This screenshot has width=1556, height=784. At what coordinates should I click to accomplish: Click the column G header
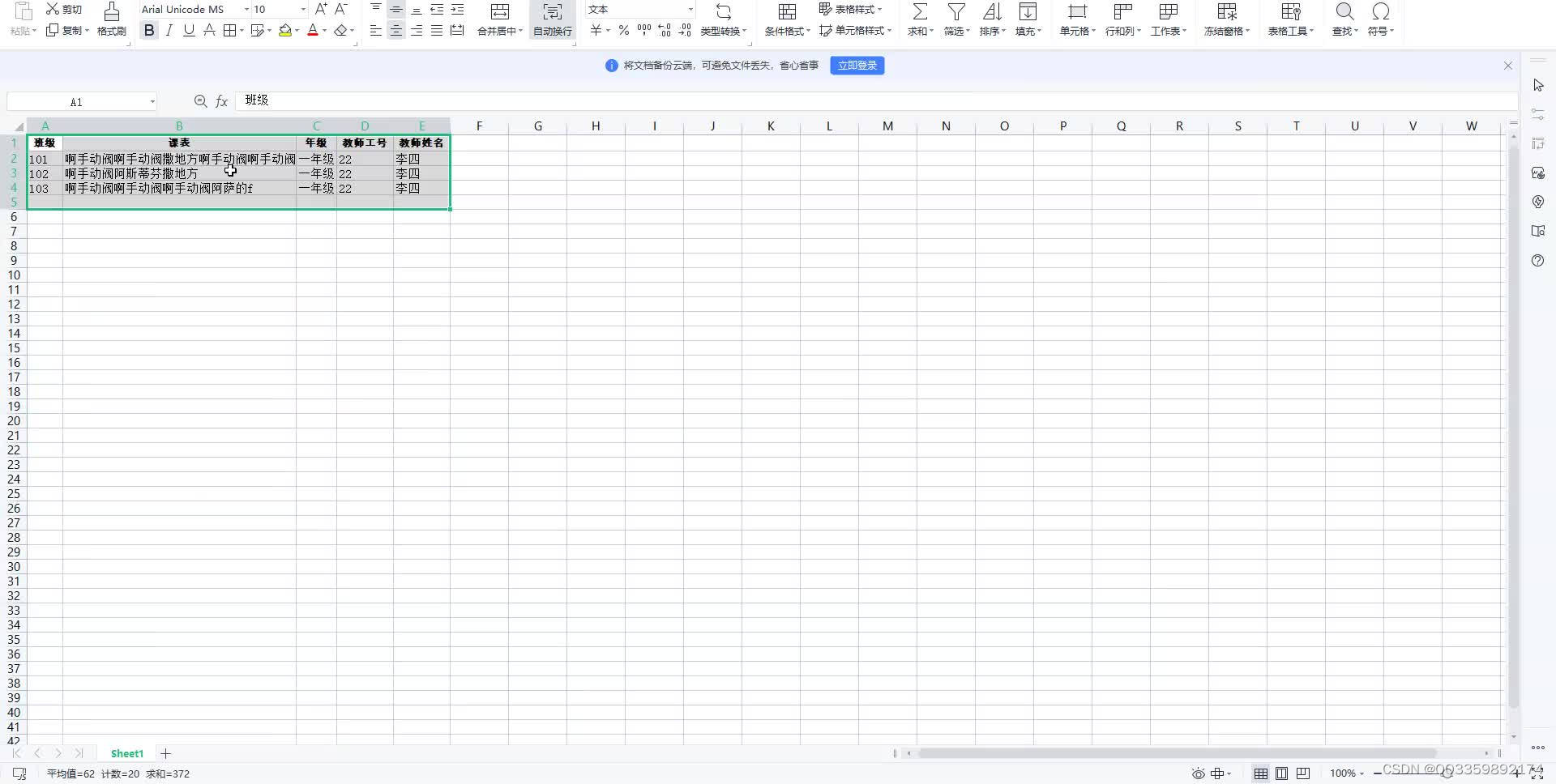click(537, 126)
